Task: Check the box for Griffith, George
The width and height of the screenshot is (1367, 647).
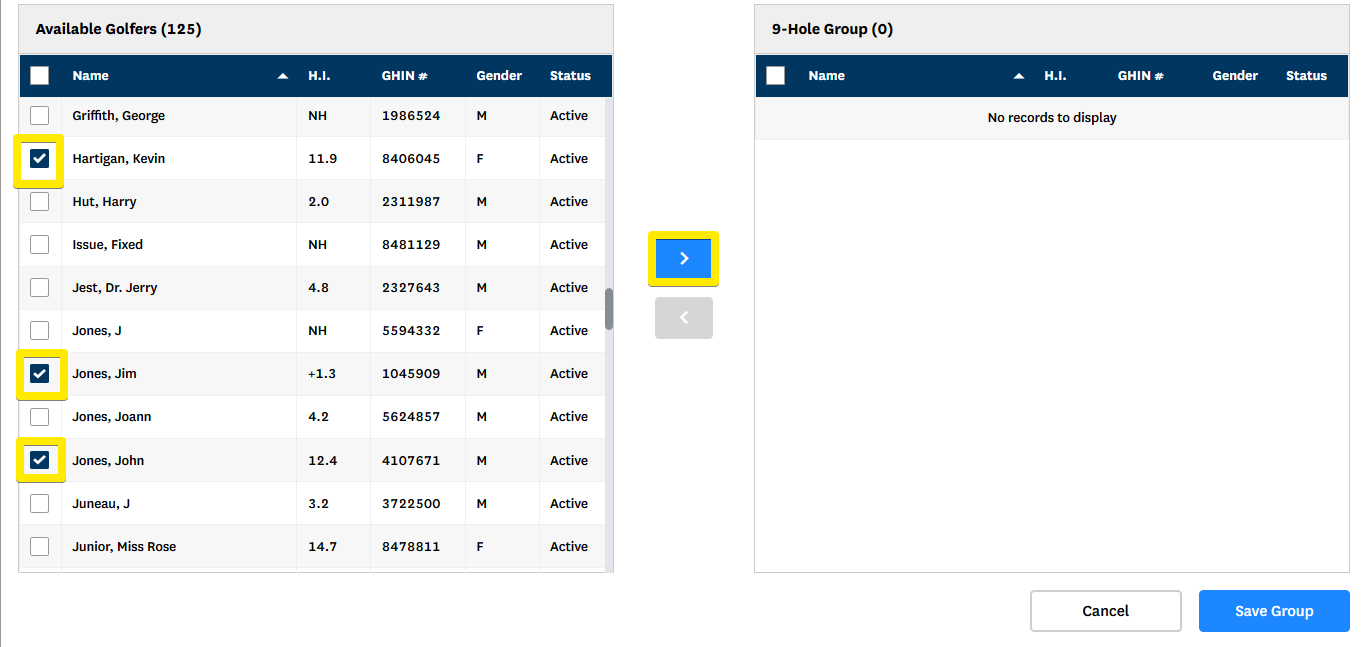Action: 39,116
